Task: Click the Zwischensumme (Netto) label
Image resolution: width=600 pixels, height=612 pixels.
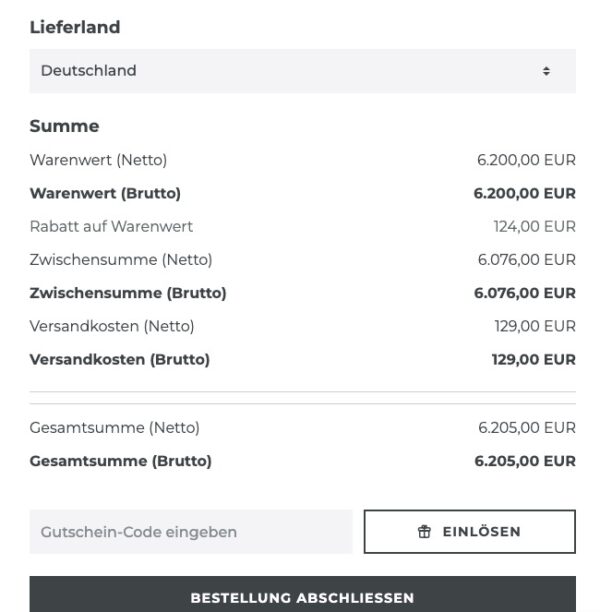Action: pyautogui.click(x=121, y=260)
